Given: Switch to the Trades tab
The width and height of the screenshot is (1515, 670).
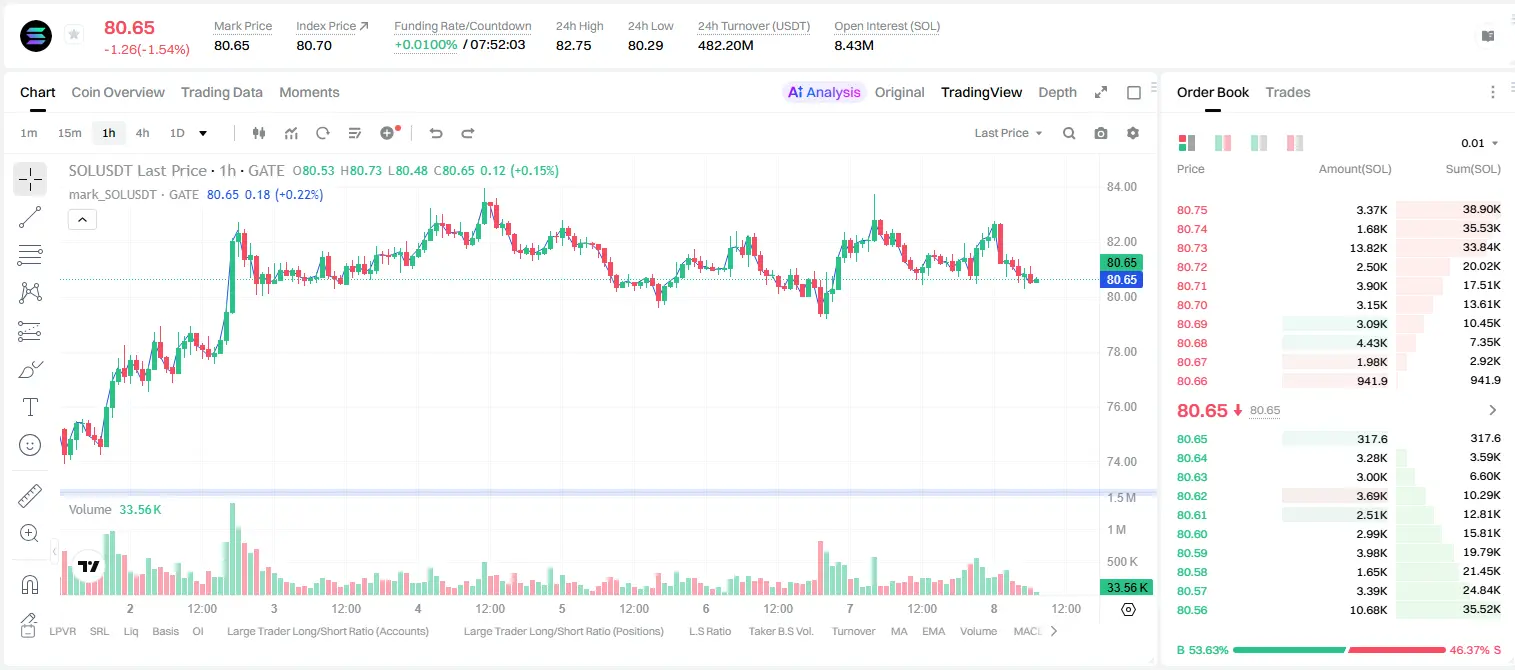Looking at the screenshot, I should pyautogui.click(x=1287, y=92).
